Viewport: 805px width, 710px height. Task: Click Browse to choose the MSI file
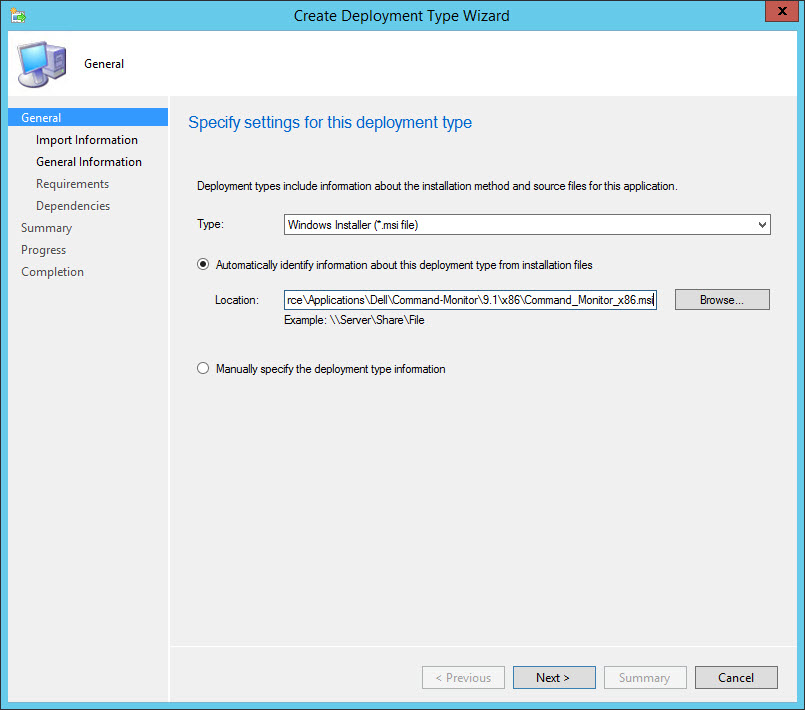722,300
